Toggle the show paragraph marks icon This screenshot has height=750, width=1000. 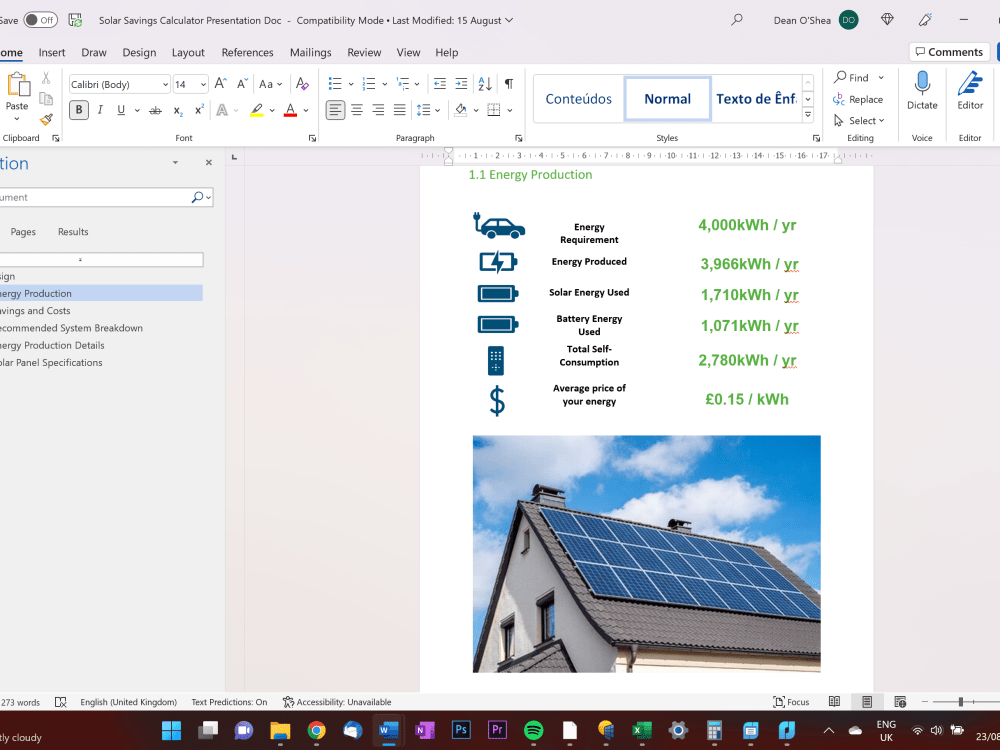tap(511, 84)
